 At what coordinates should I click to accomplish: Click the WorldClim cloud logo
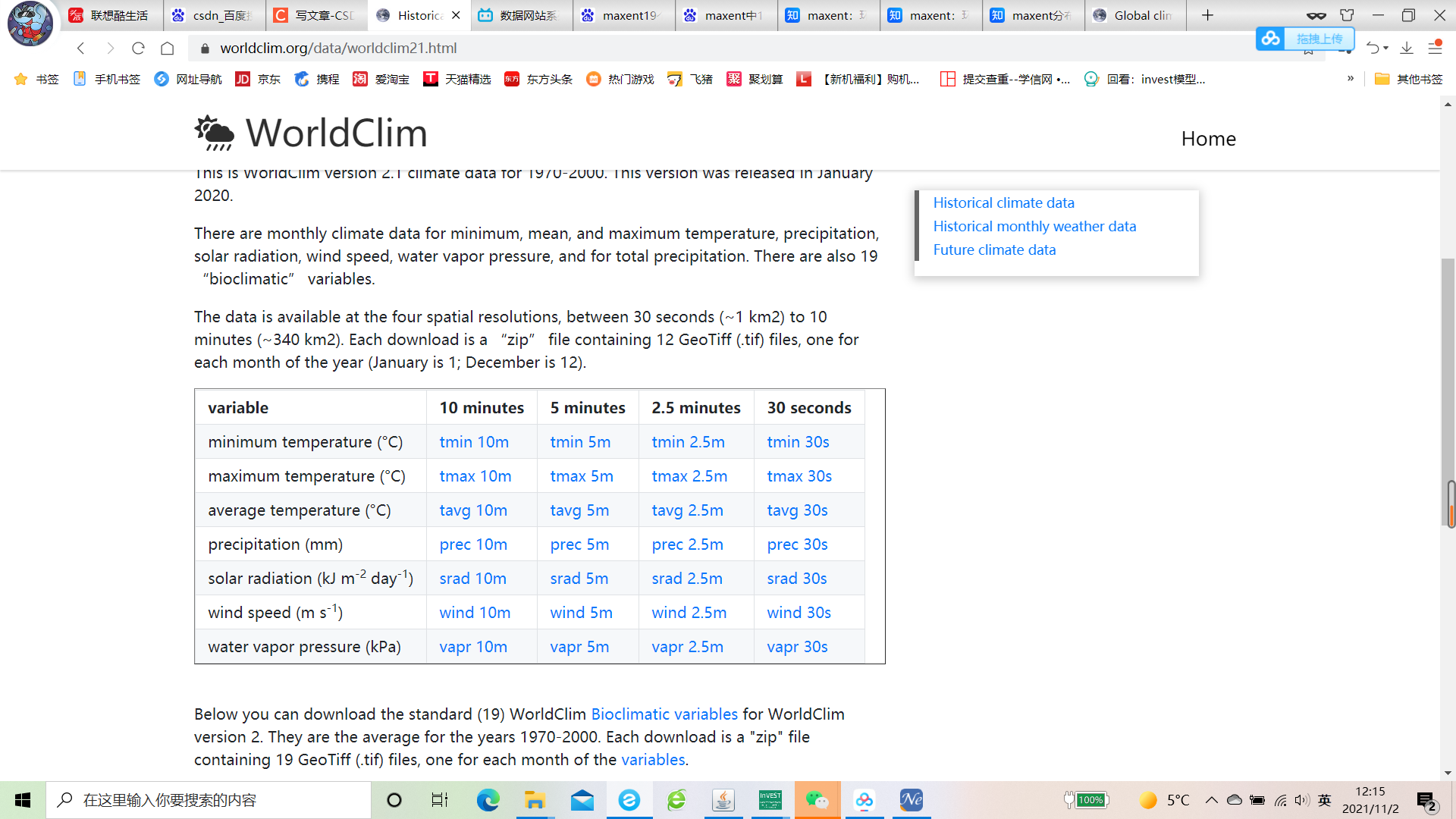(x=213, y=133)
